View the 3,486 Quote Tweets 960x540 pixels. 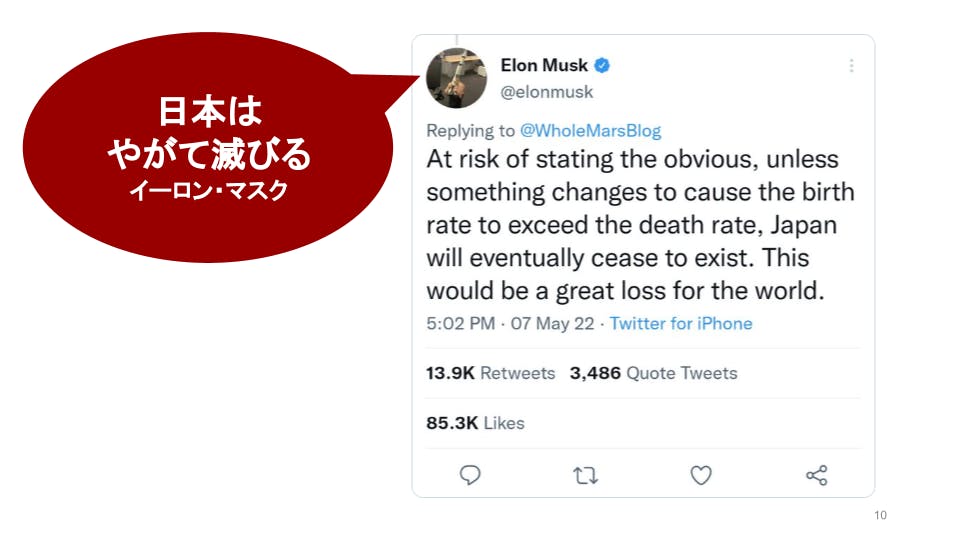click(653, 373)
